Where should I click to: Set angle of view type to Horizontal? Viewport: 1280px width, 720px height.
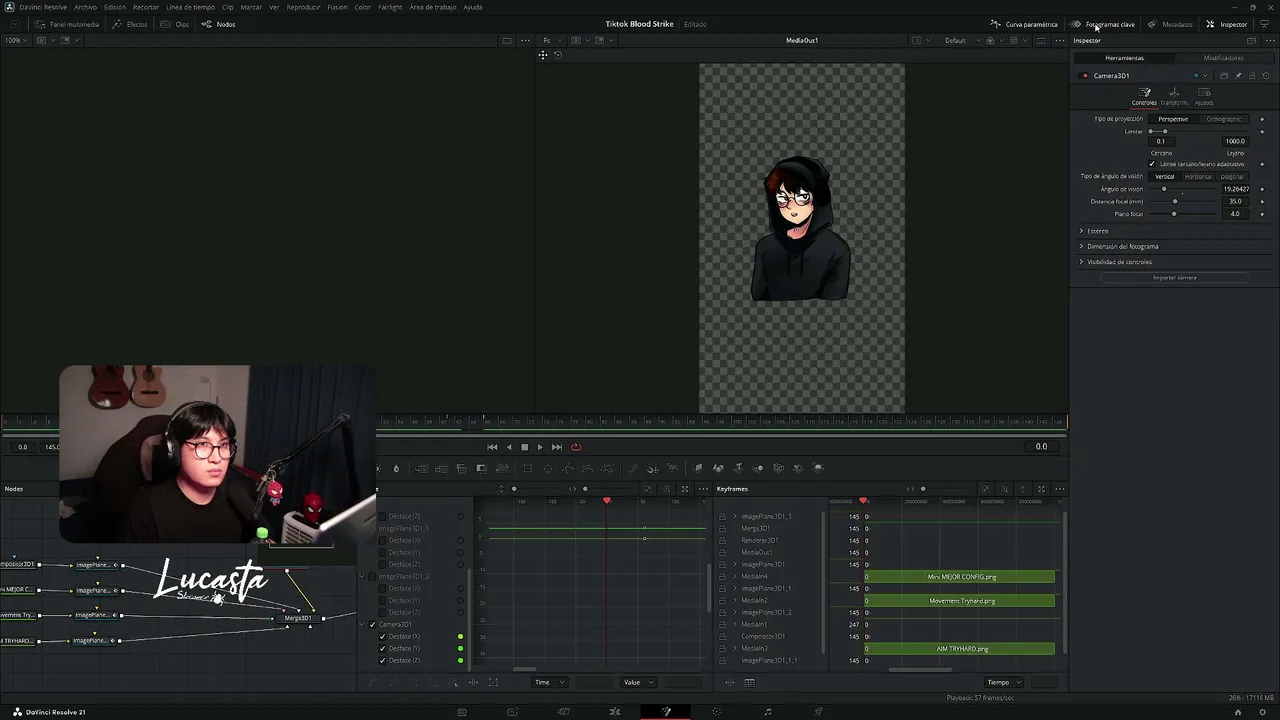1198,177
